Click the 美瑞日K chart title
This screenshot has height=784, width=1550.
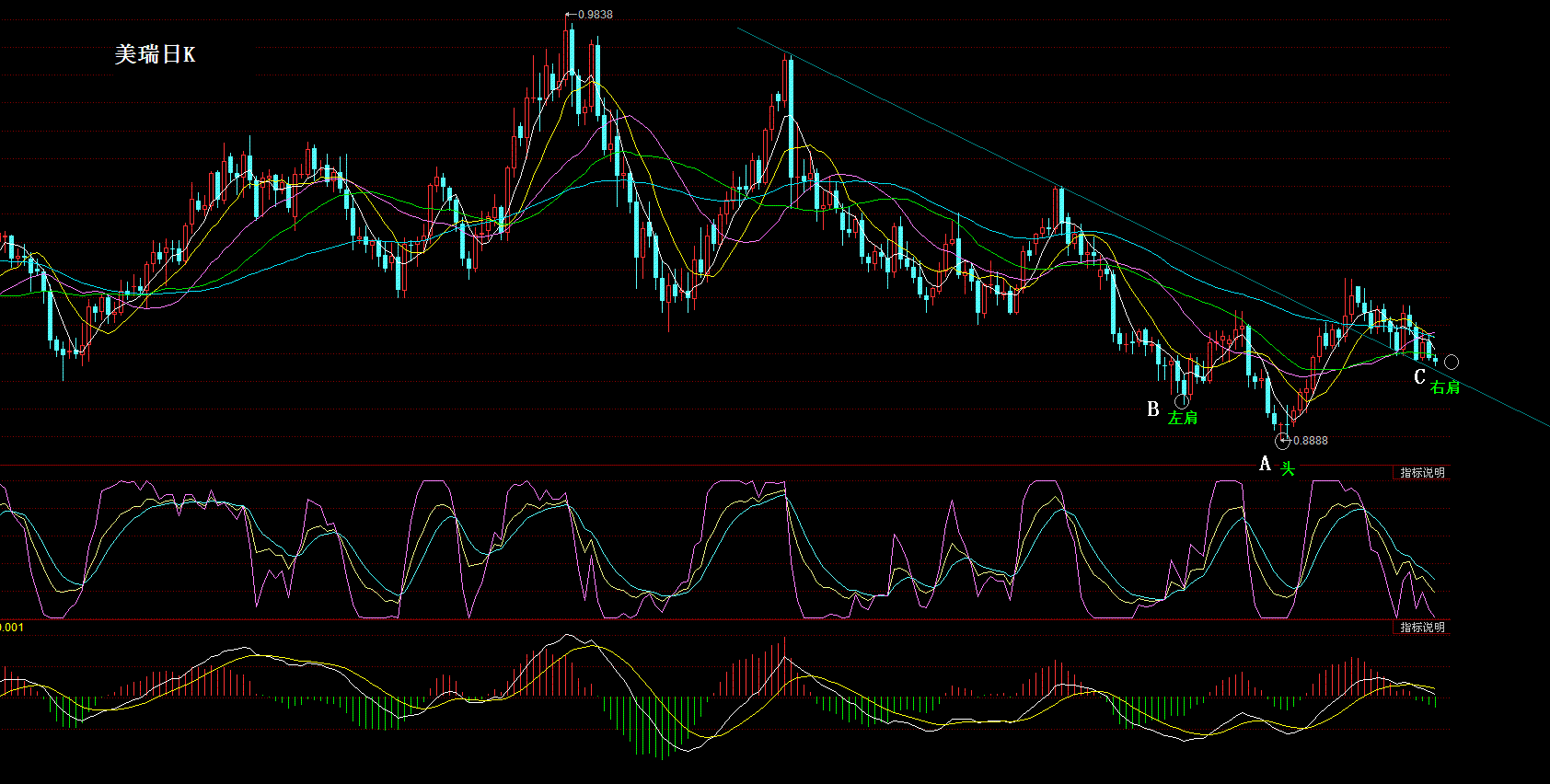(x=155, y=54)
